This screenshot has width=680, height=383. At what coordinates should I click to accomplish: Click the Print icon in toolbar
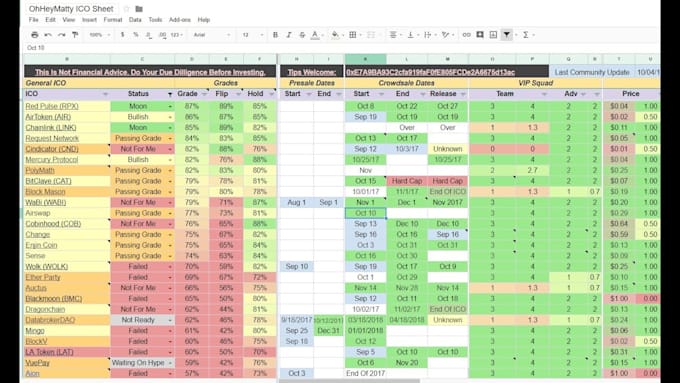point(35,35)
